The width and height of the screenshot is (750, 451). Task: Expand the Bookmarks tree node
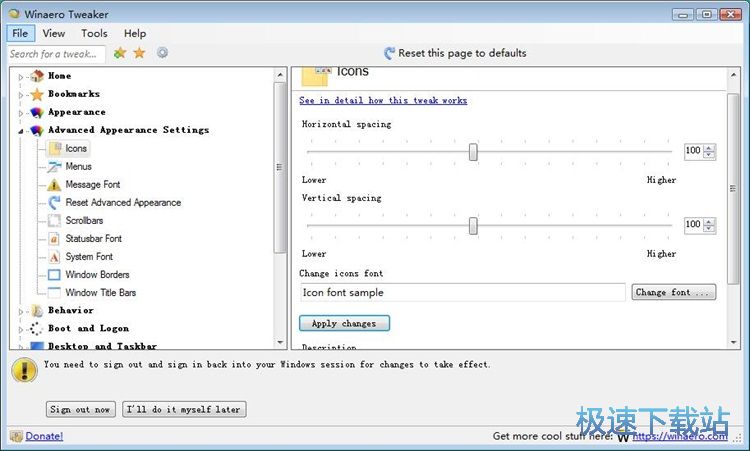pyautogui.click(x=21, y=95)
